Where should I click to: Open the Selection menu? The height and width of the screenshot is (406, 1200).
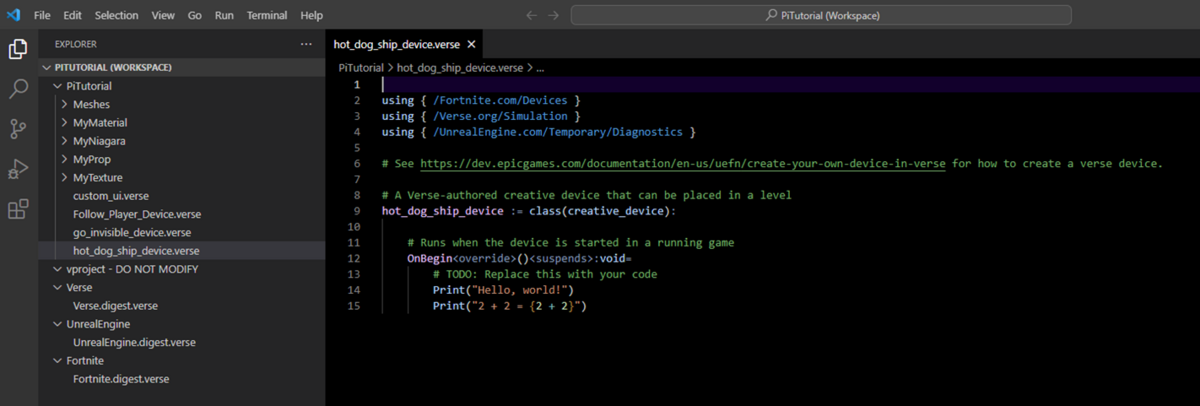(x=117, y=16)
